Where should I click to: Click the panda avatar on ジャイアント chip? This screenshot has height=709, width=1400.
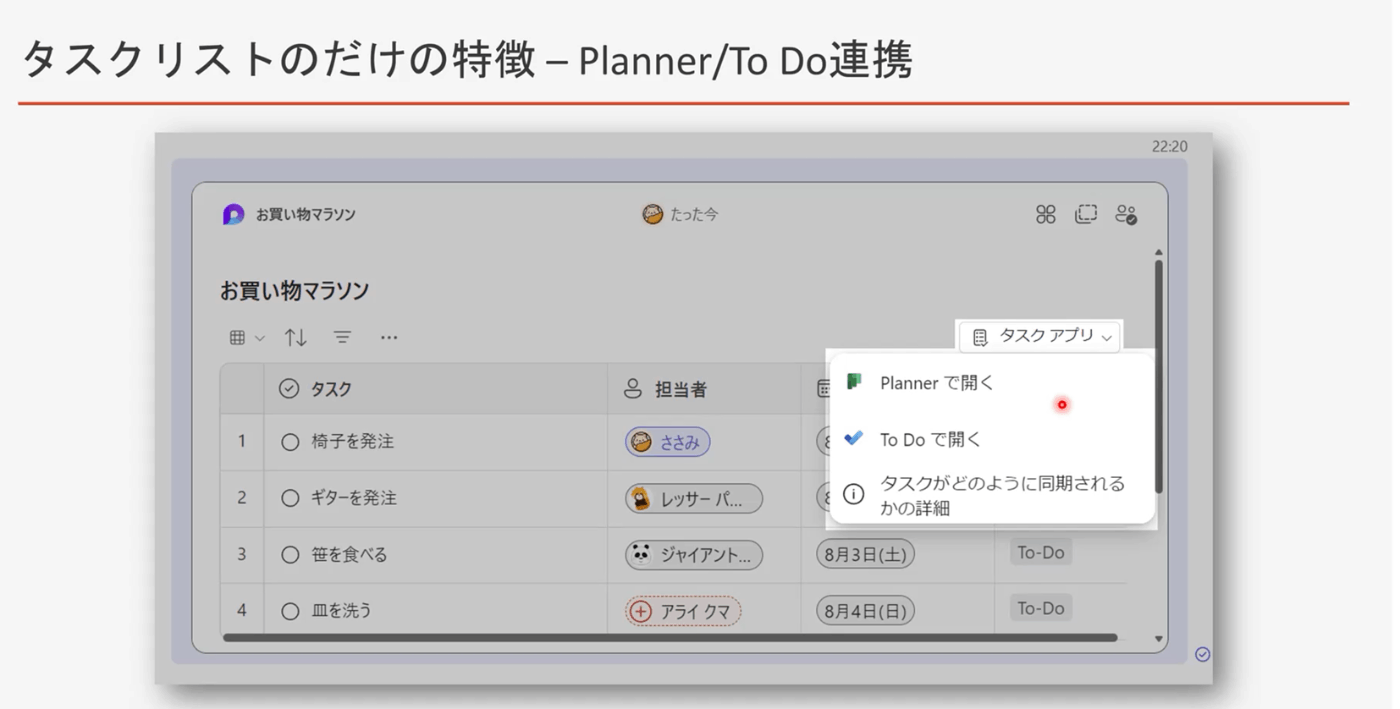tap(641, 554)
